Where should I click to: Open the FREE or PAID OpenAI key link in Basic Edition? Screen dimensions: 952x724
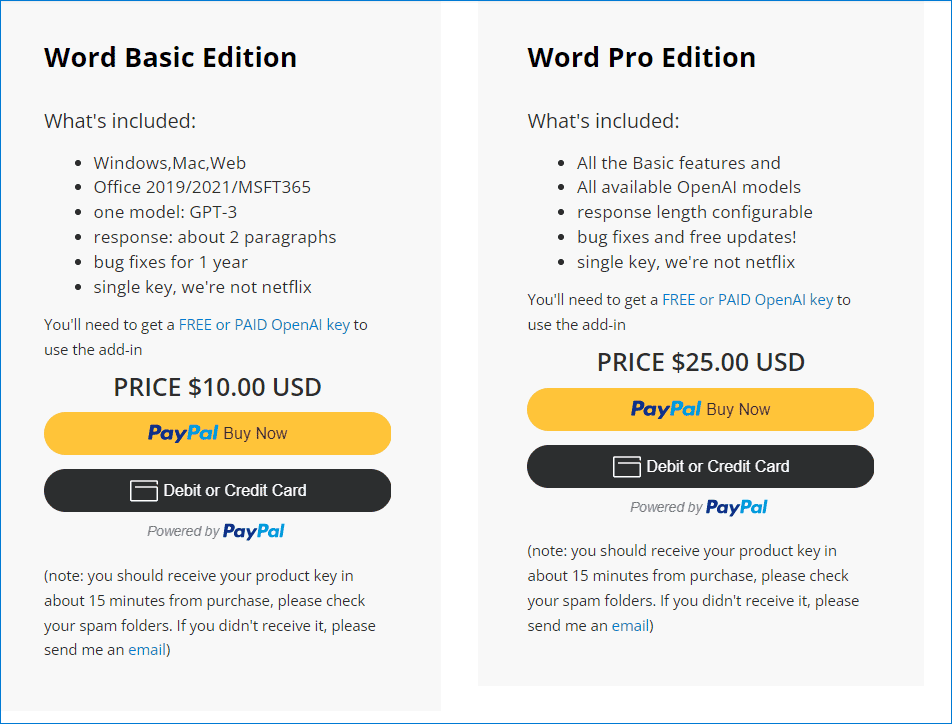pos(264,325)
